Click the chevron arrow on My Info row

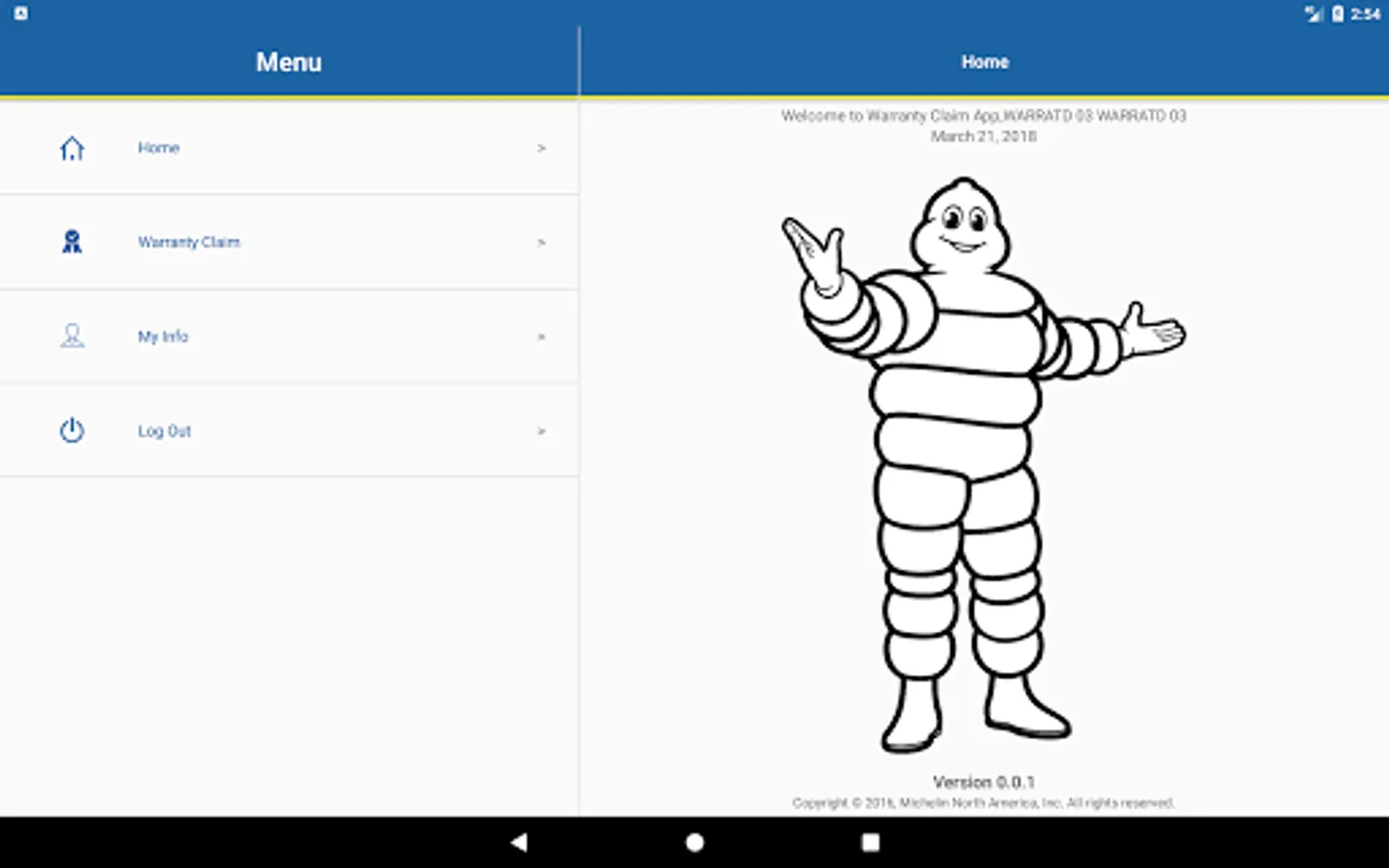(x=542, y=337)
